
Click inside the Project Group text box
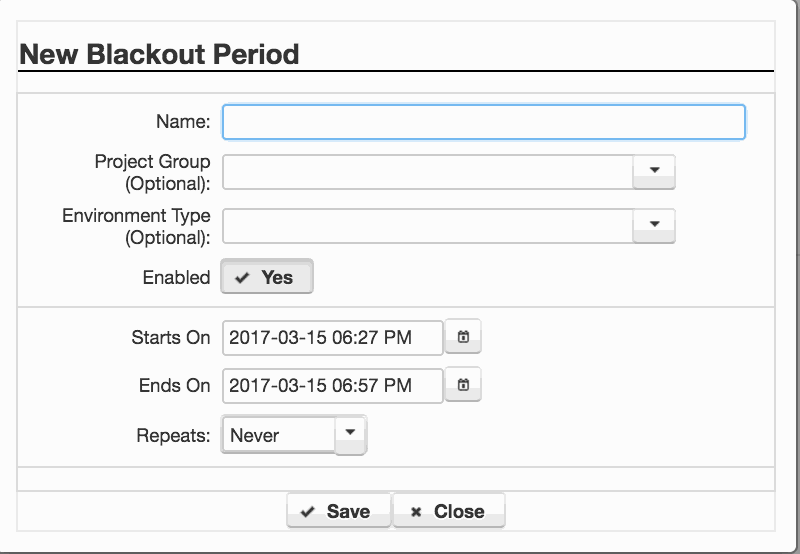428,172
